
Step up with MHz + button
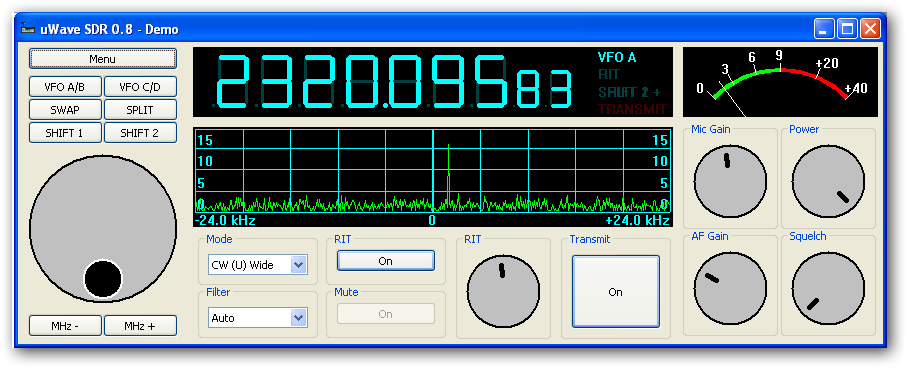point(140,326)
